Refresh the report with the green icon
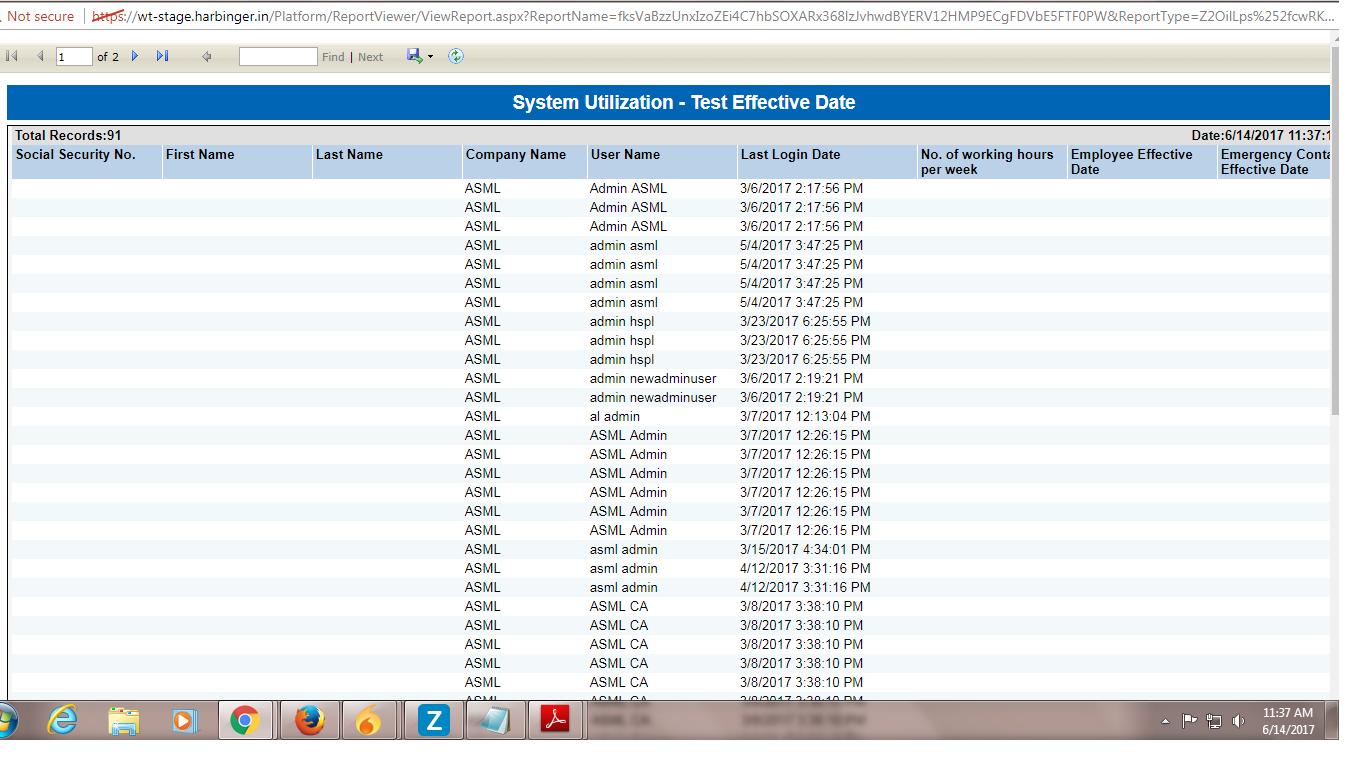The image size is (1366, 768). [x=456, y=57]
